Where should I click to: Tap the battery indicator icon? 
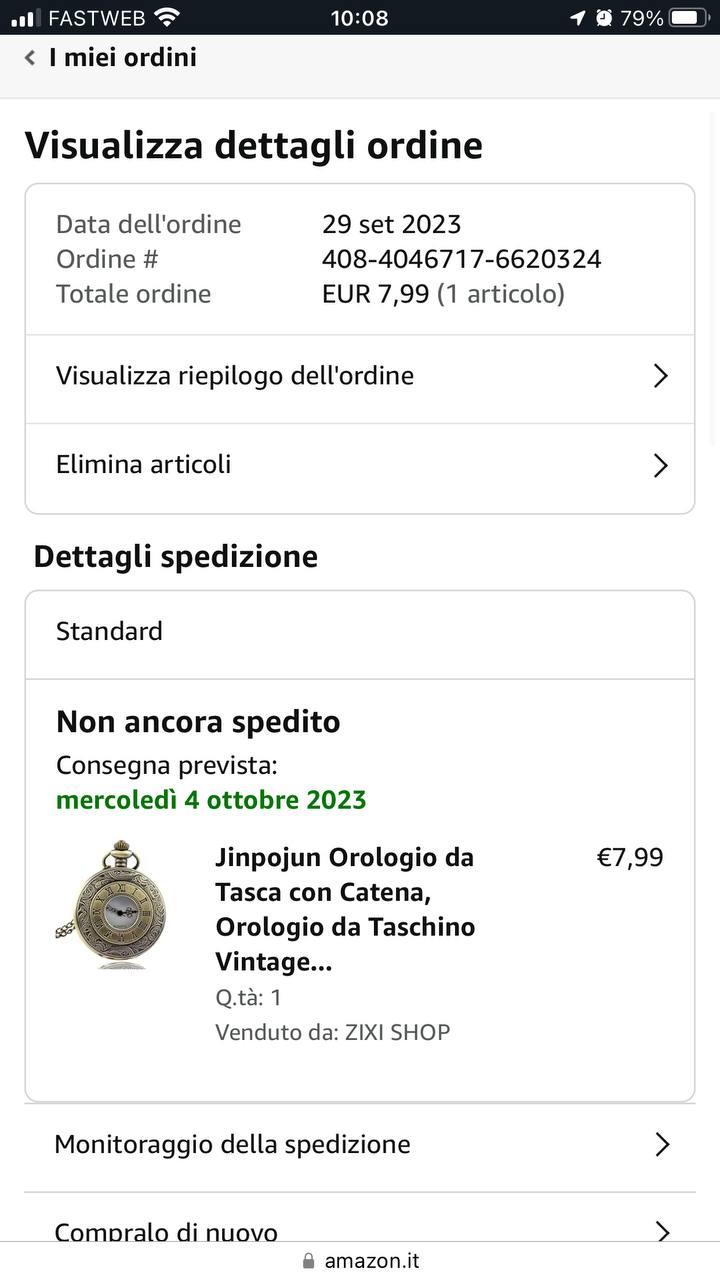(688, 17)
